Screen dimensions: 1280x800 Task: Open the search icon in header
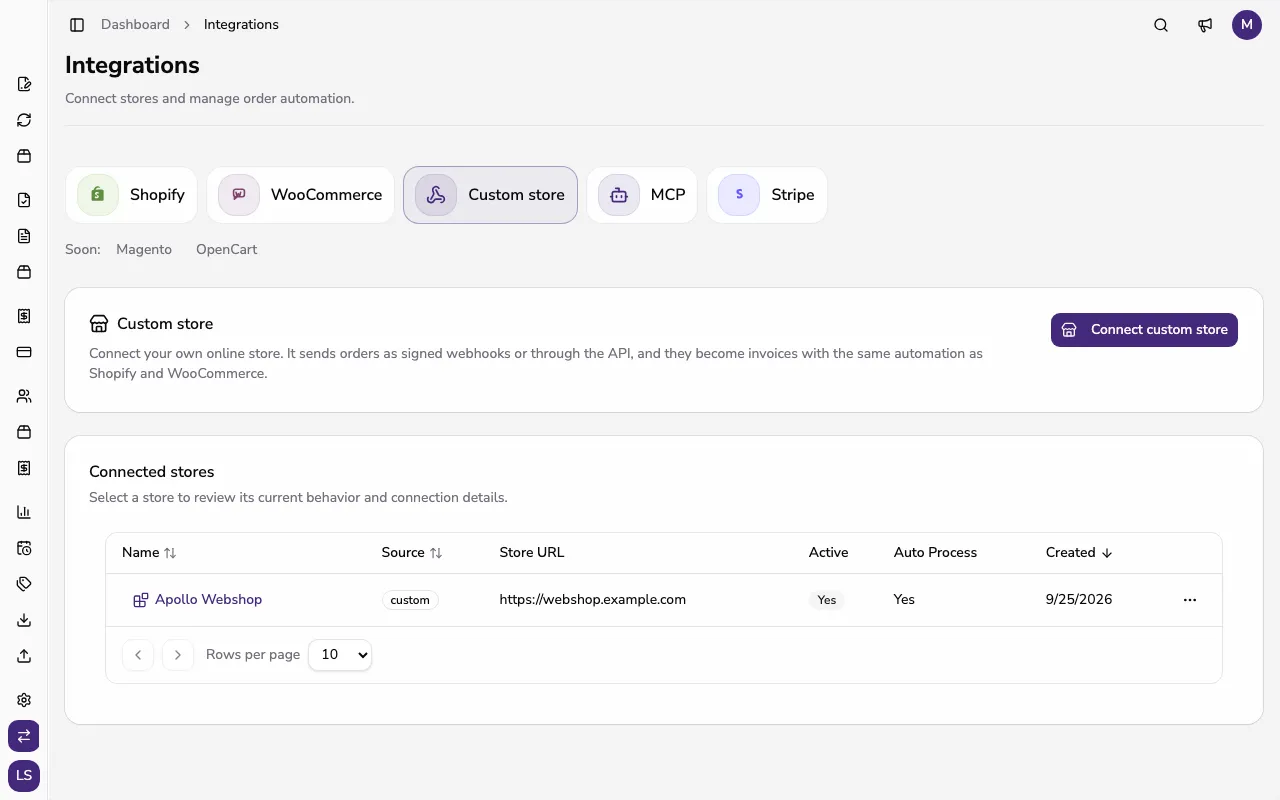[1161, 25]
